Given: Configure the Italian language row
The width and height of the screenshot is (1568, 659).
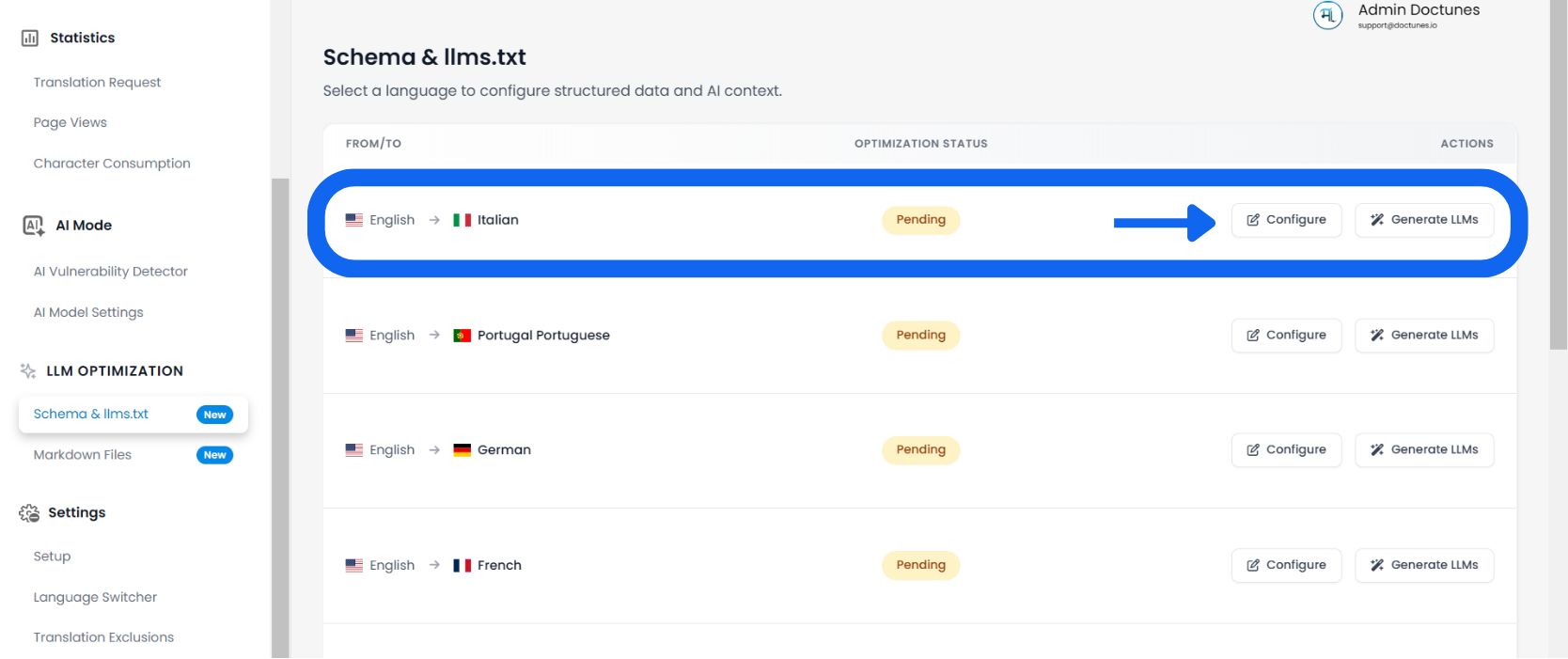Looking at the screenshot, I should coord(1286,220).
